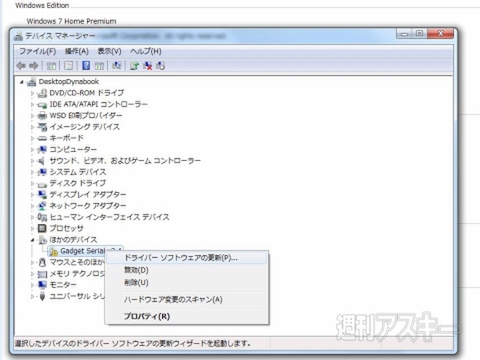Open the blue Help toolbar icon
This screenshot has height=360, width=480.
pyautogui.click(x=86, y=66)
